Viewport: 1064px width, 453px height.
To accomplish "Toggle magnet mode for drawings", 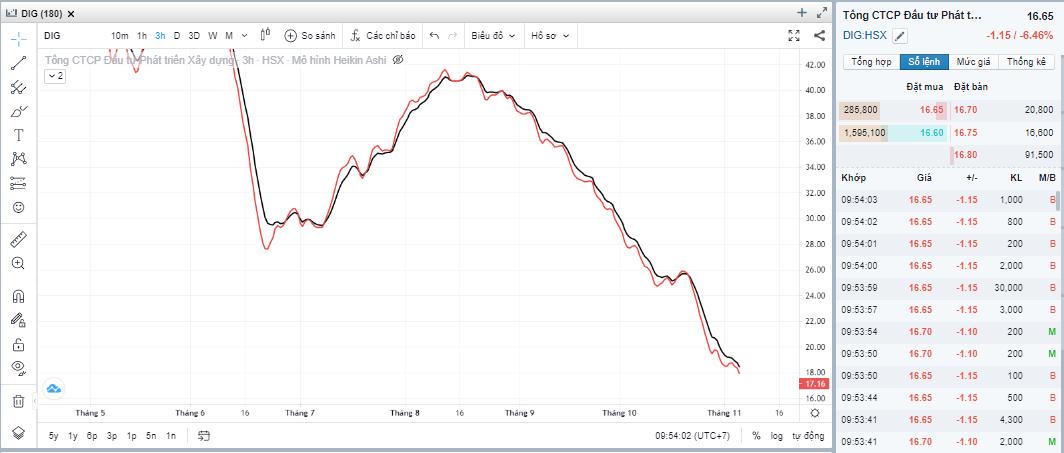I will pyautogui.click(x=18, y=296).
